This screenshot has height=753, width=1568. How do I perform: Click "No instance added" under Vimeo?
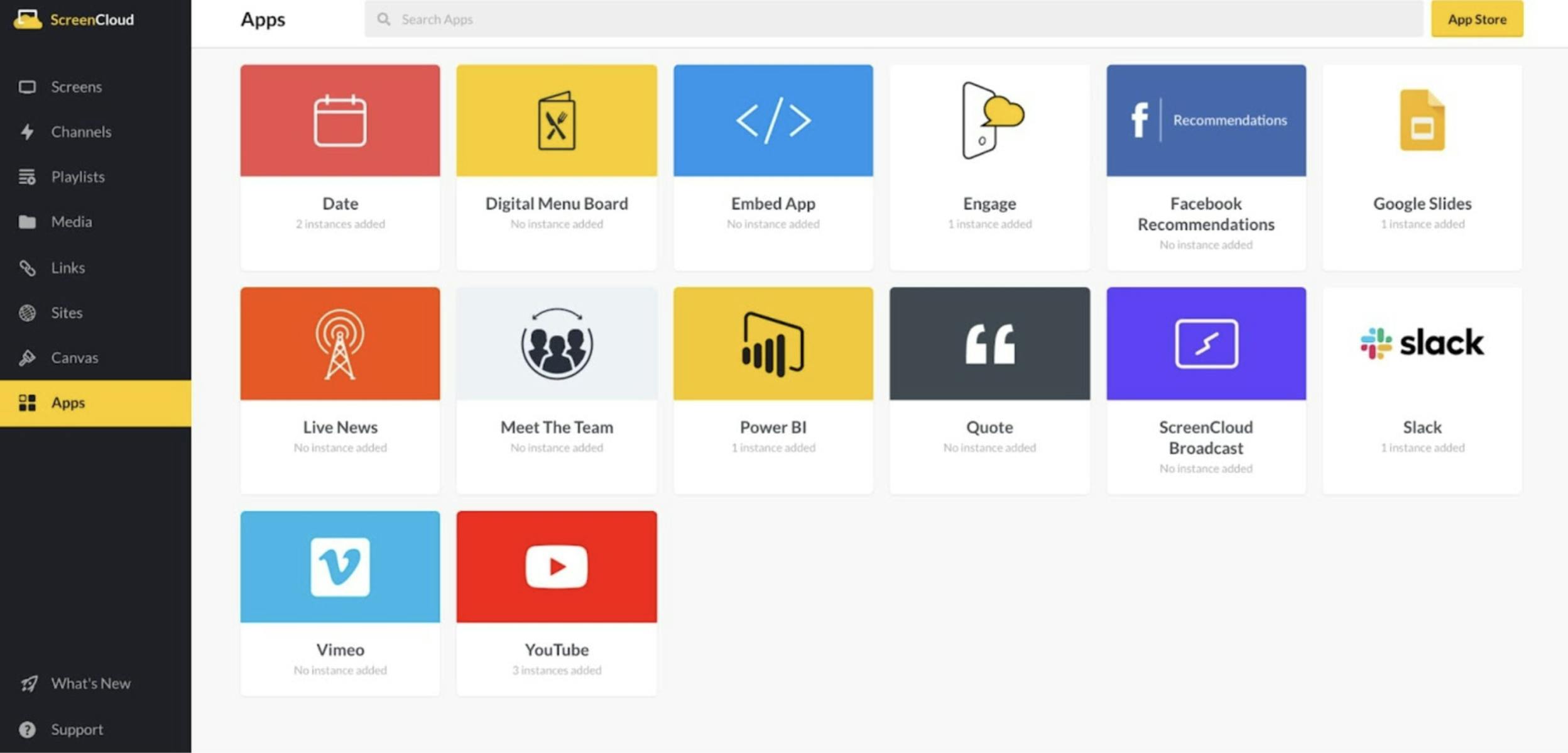pyautogui.click(x=340, y=671)
